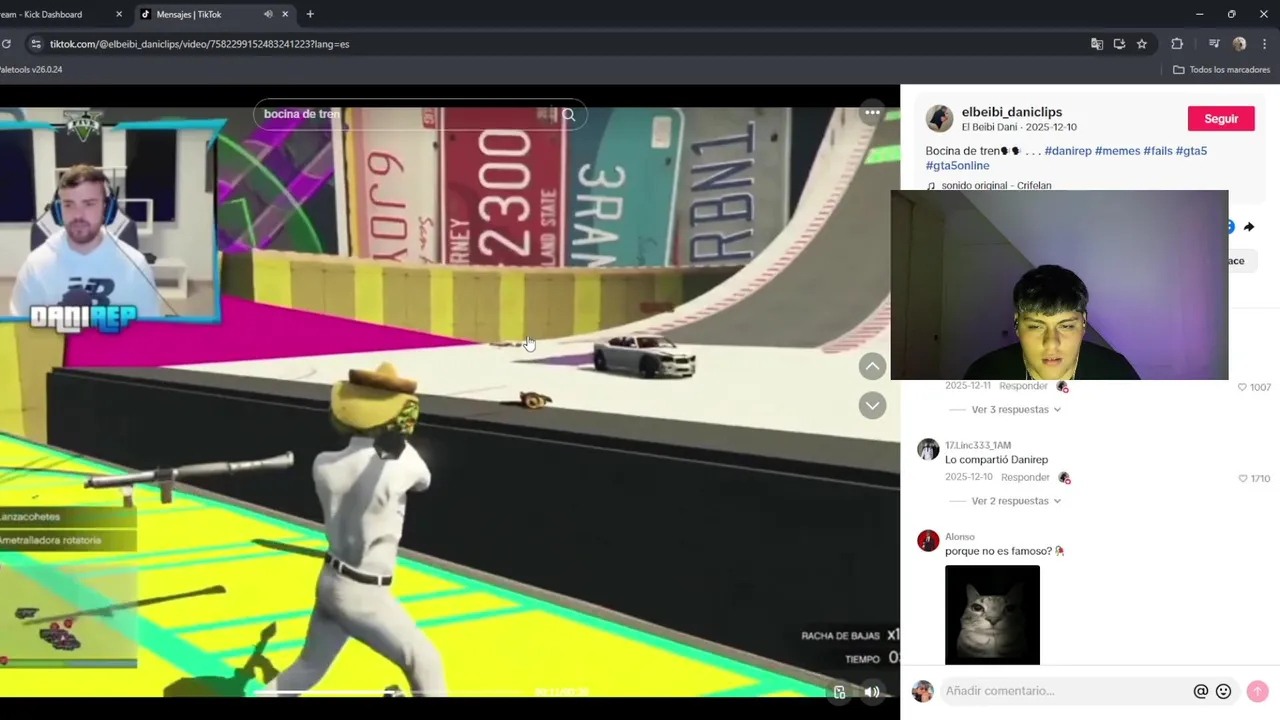Open the mention @ picker
Image resolution: width=1280 pixels, height=720 pixels.
click(1200, 691)
